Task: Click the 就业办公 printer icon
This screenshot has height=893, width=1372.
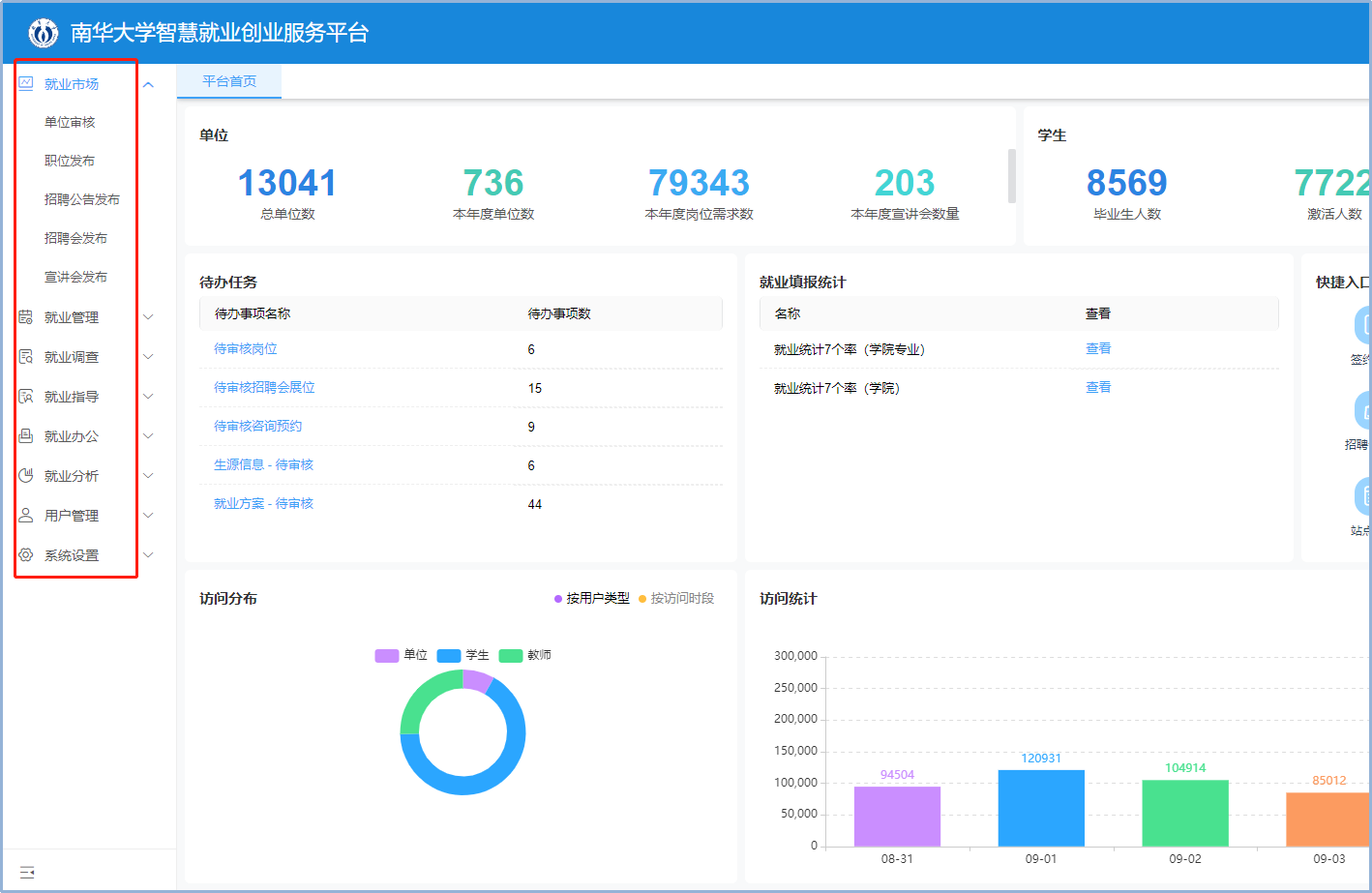Action: [x=26, y=436]
